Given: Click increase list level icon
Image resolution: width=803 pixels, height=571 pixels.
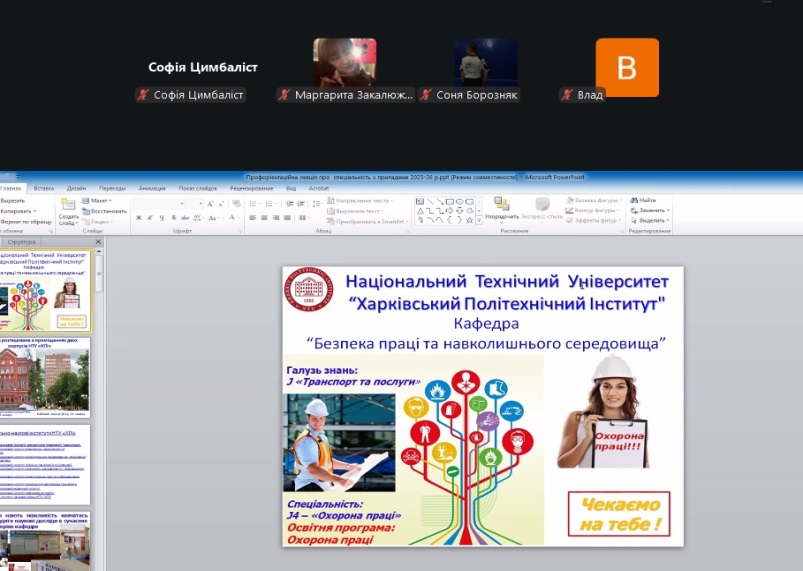Looking at the screenshot, I should tap(301, 204).
